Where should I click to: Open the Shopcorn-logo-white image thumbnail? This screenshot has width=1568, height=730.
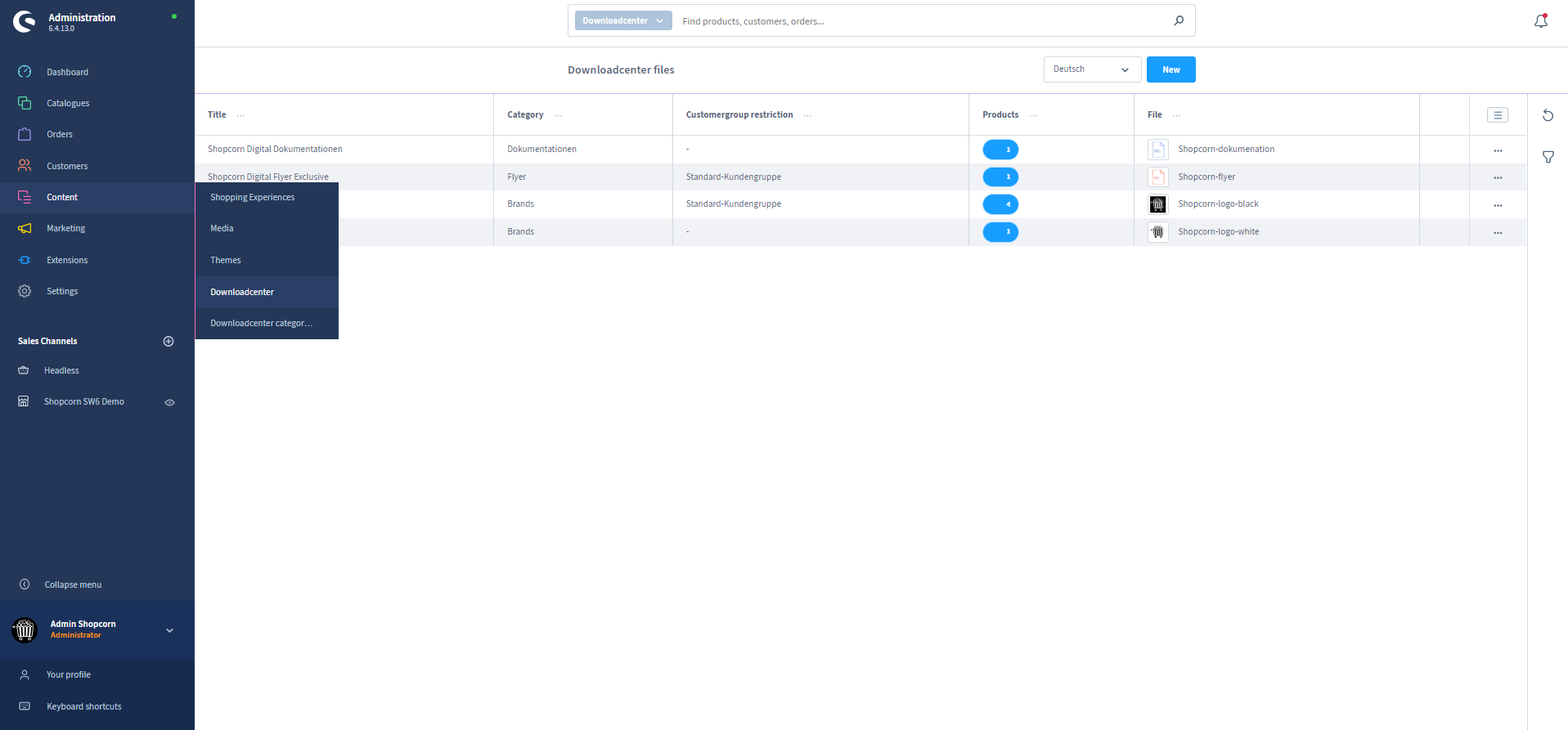pos(1157,232)
